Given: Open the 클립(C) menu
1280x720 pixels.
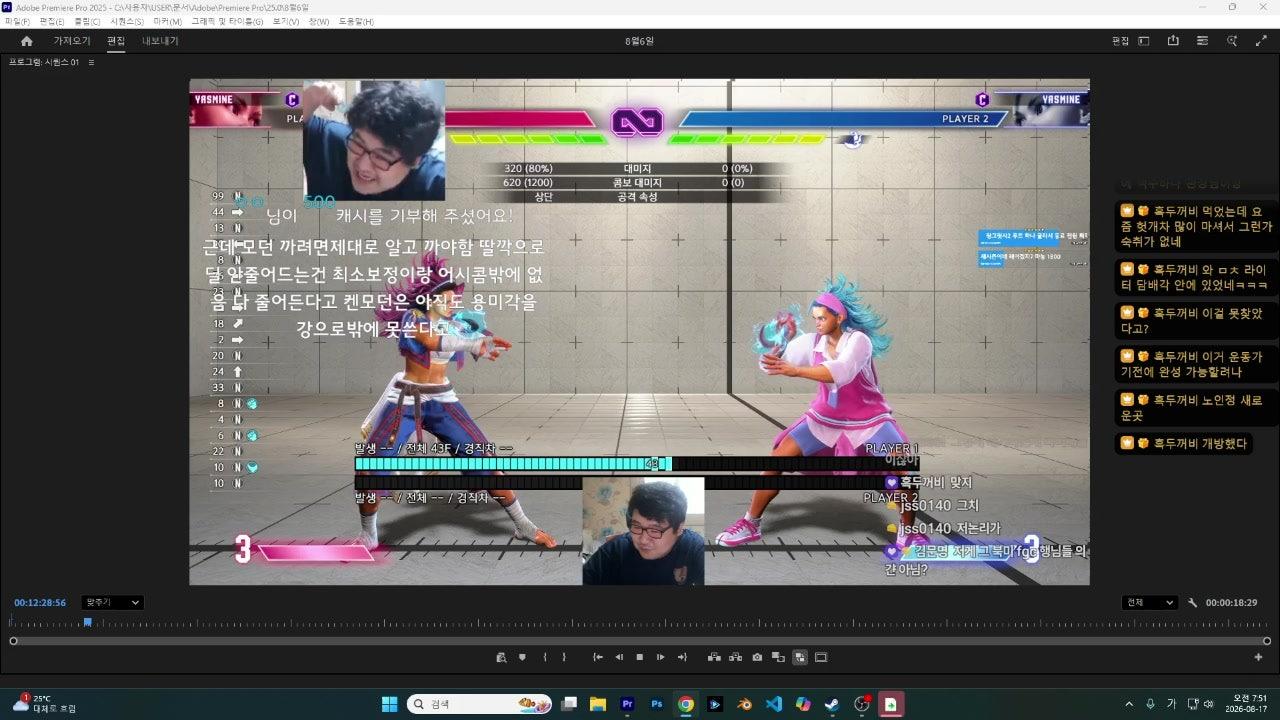Looking at the screenshot, I should tap(87, 21).
